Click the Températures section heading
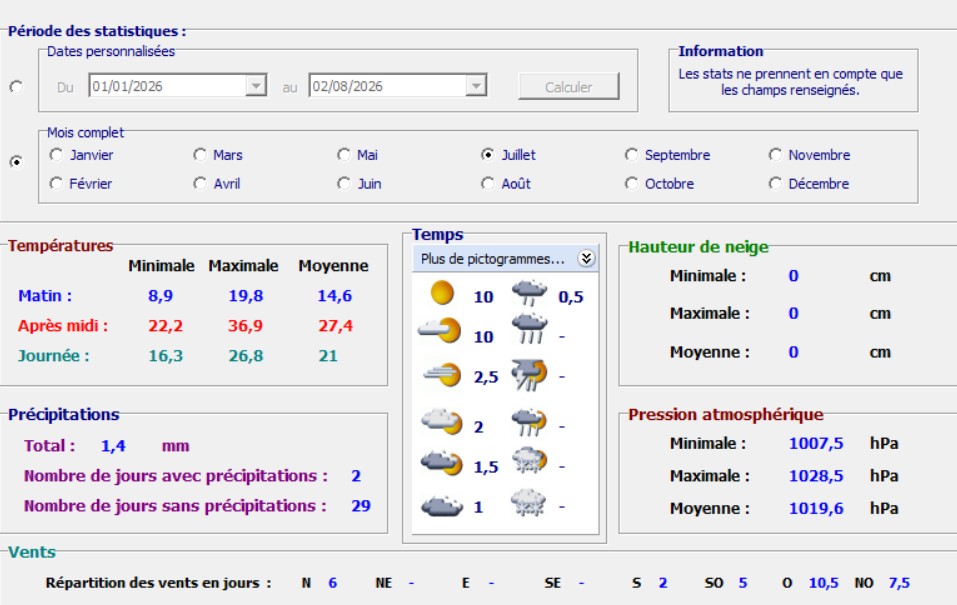Viewport: 957px width, 605px height. [60, 245]
